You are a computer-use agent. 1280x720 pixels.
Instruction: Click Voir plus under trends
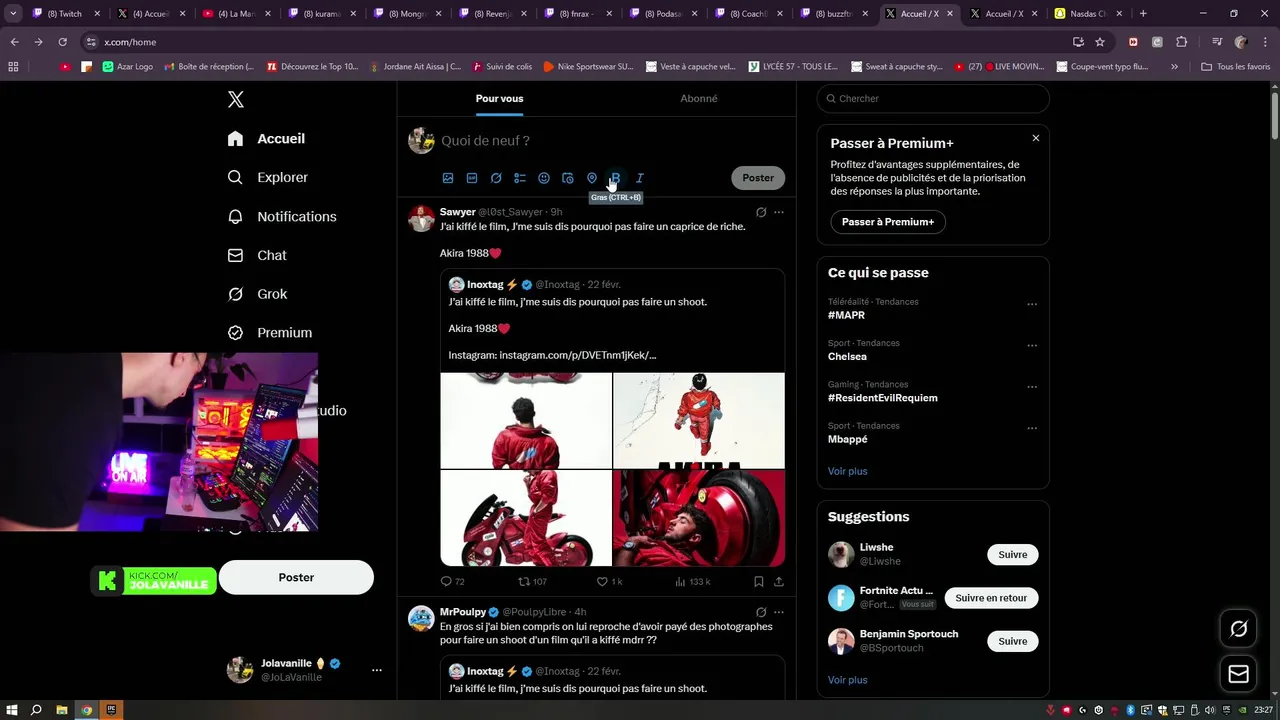[x=848, y=471]
